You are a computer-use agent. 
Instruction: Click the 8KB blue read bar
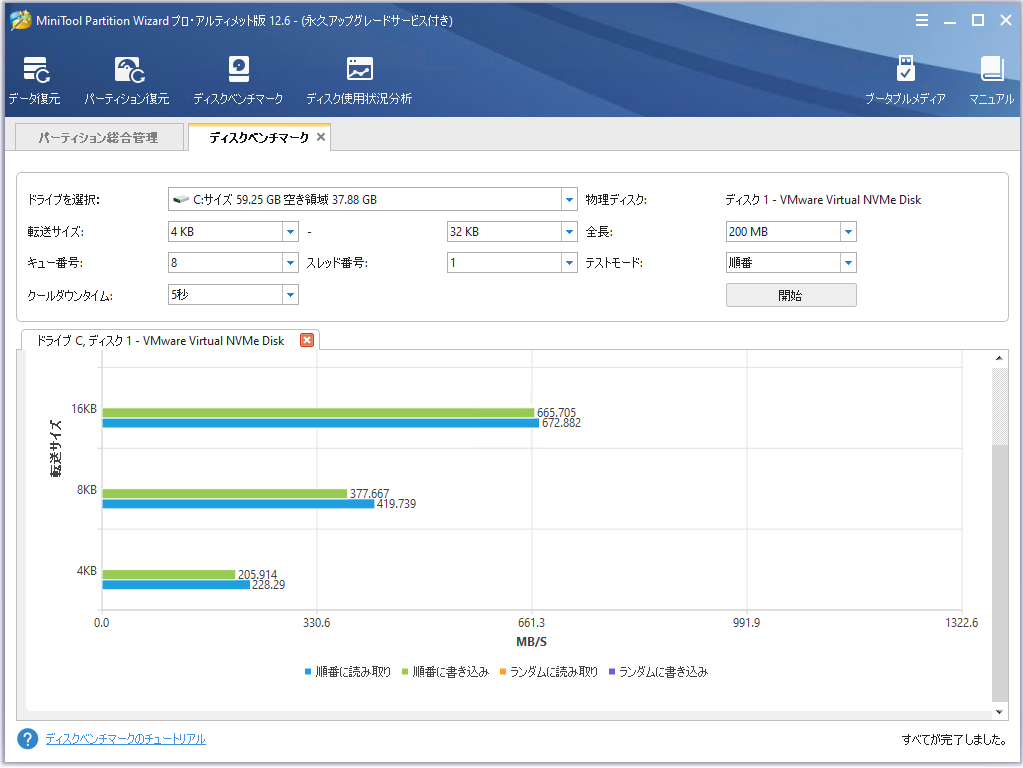click(x=238, y=504)
